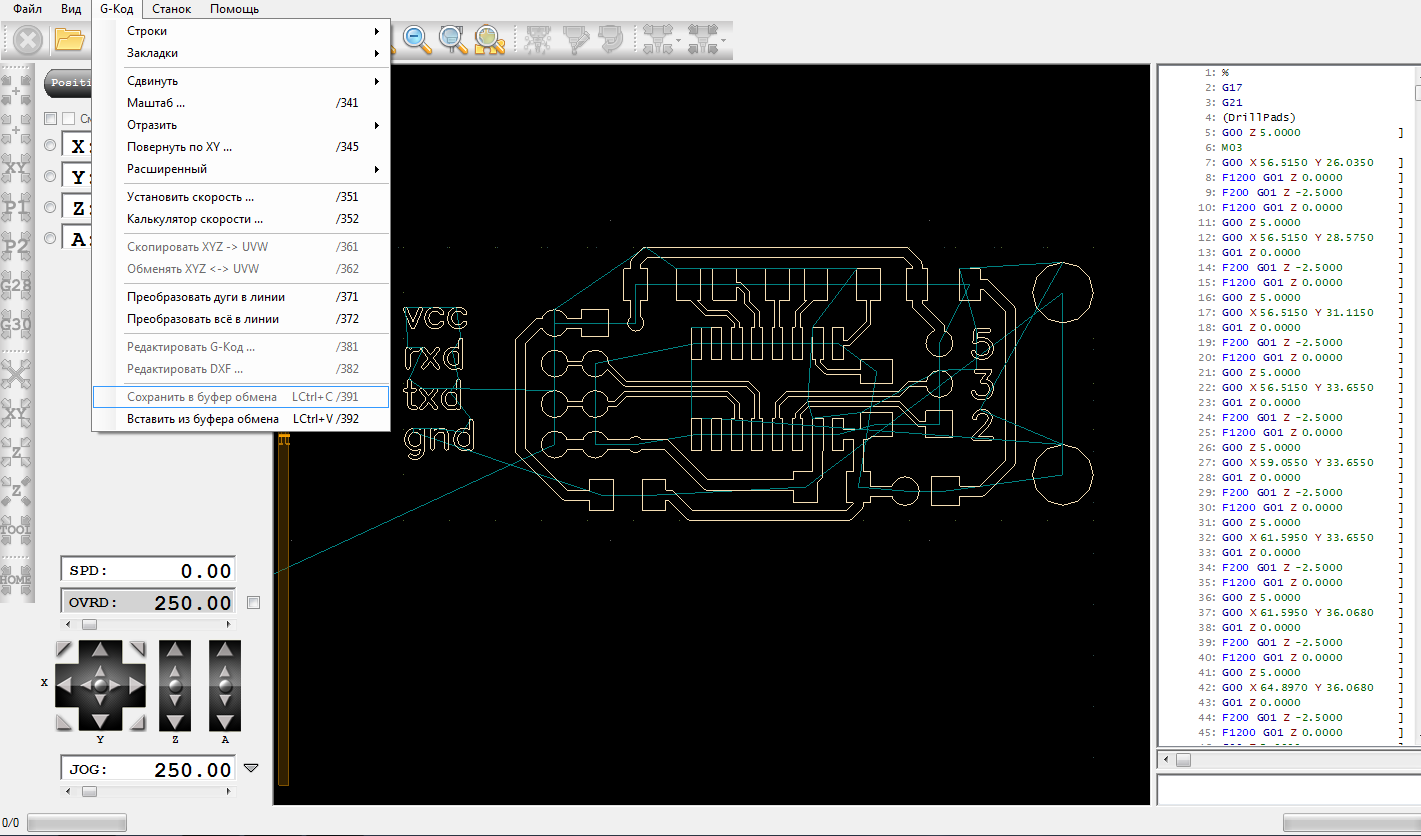Viewport: 1421px width, 836px height.
Task: Expand the Отразить submenu
Action: point(240,125)
